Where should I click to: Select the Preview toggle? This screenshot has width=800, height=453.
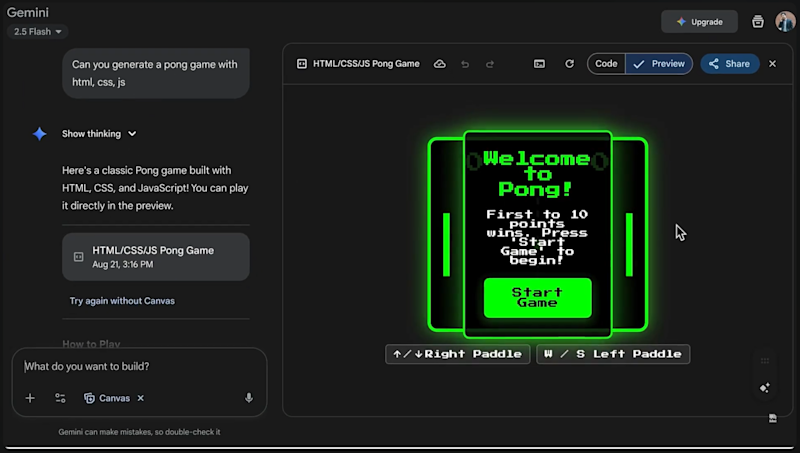click(659, 64)
